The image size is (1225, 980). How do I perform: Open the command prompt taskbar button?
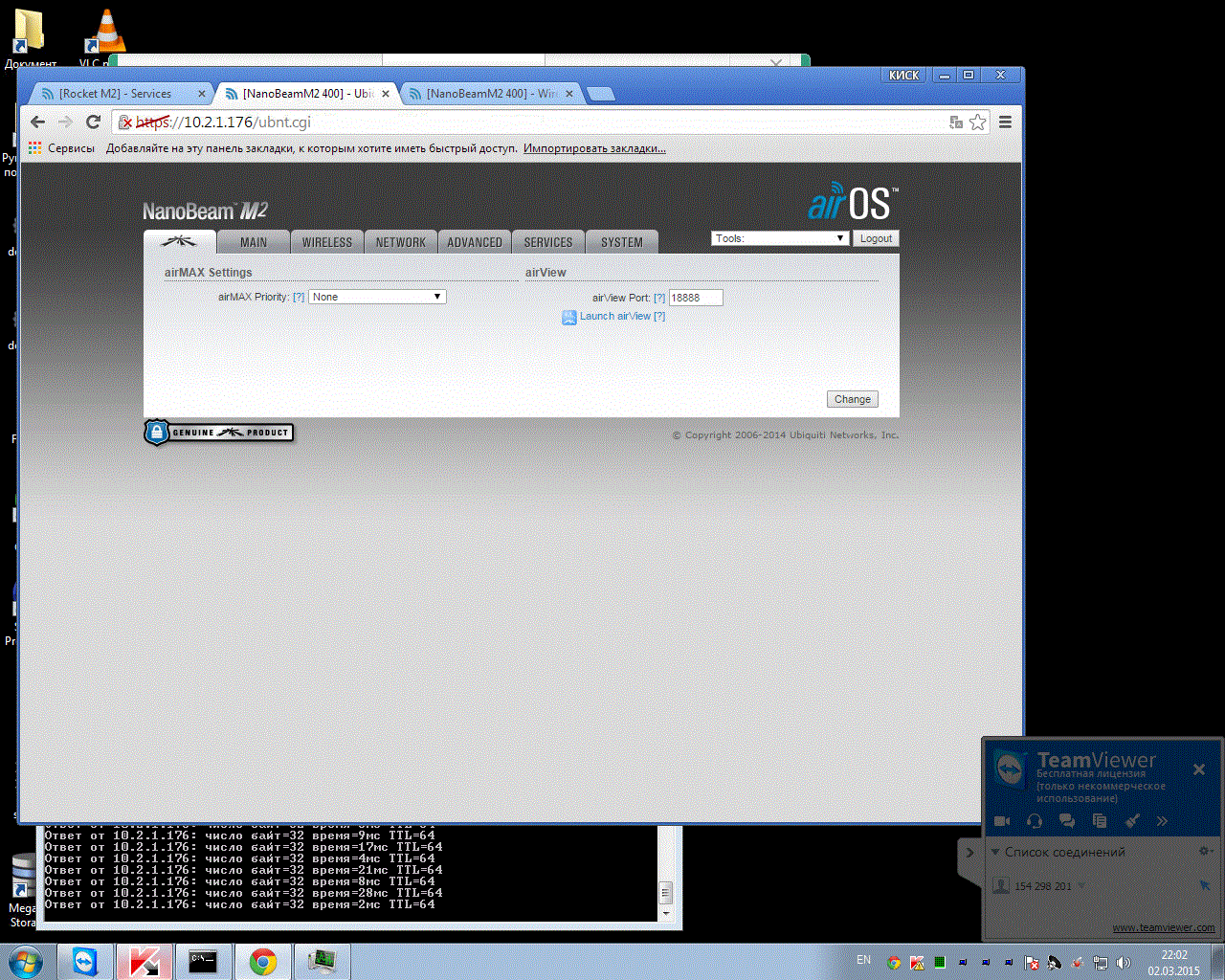click(203, 962)
